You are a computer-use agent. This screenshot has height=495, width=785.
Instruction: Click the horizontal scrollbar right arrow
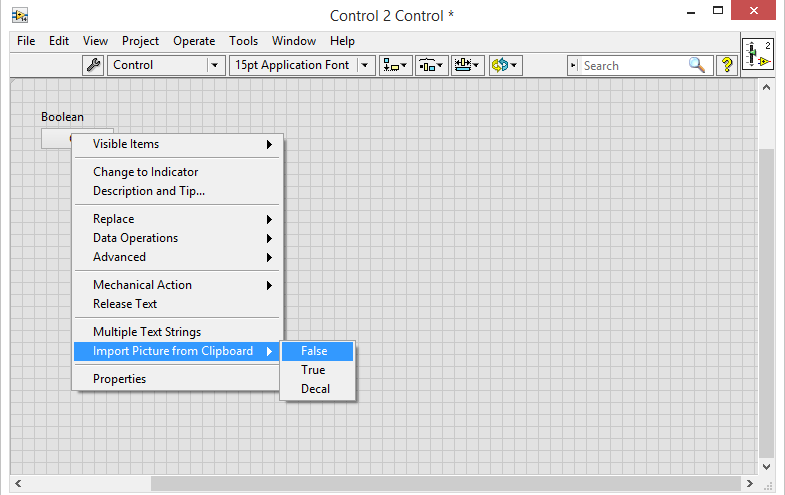[x=749, y=483]
